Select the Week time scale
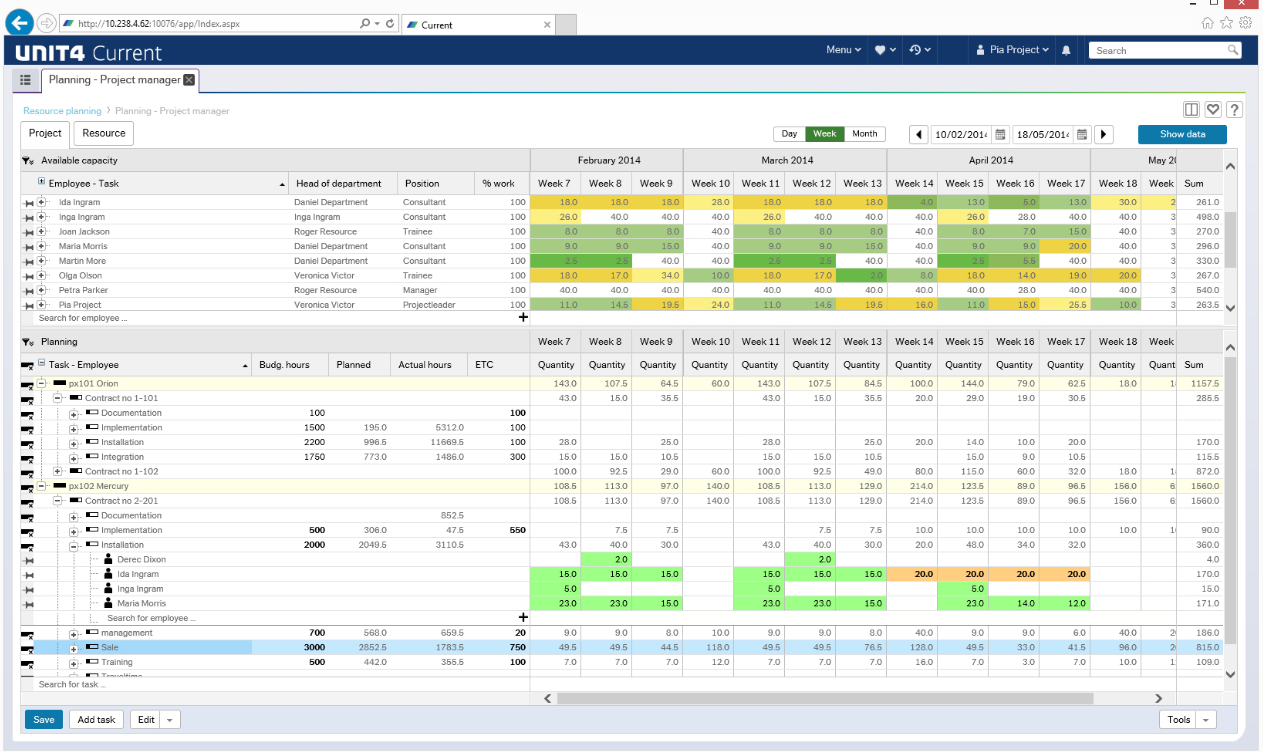 pos(825,134)
